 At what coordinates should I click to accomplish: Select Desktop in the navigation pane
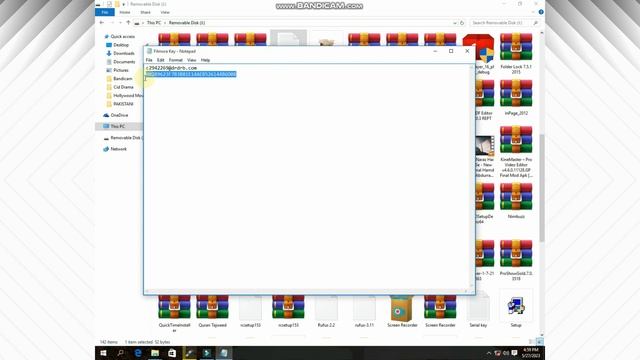click(121, 45)
